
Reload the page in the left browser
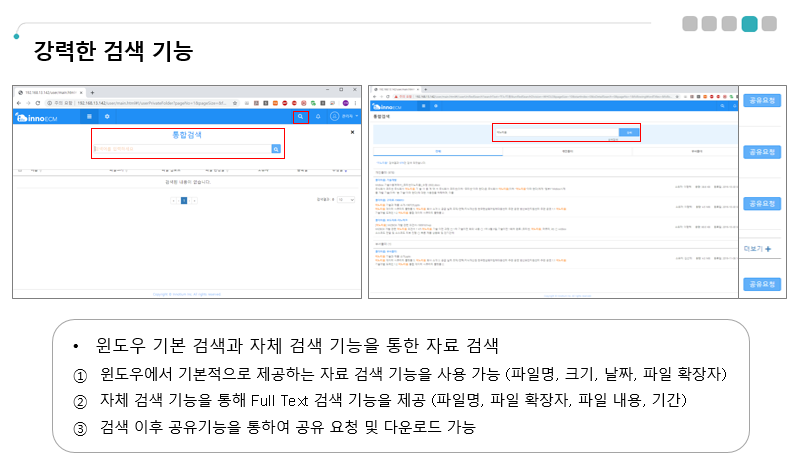(x=38, y=102)
